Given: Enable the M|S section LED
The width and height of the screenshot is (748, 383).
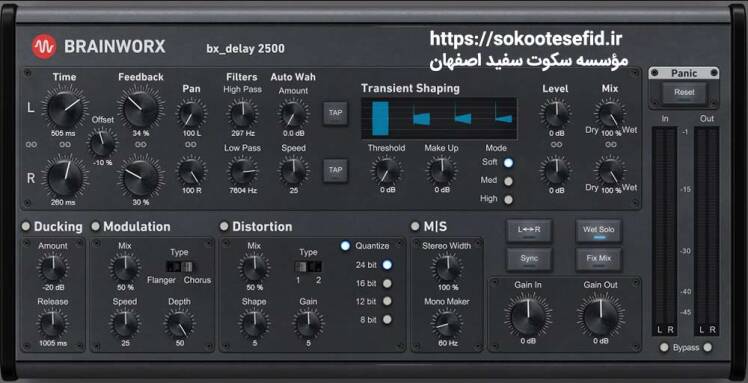Looking at the screenshot, I should pyautogui.click(x=415, y=226).
